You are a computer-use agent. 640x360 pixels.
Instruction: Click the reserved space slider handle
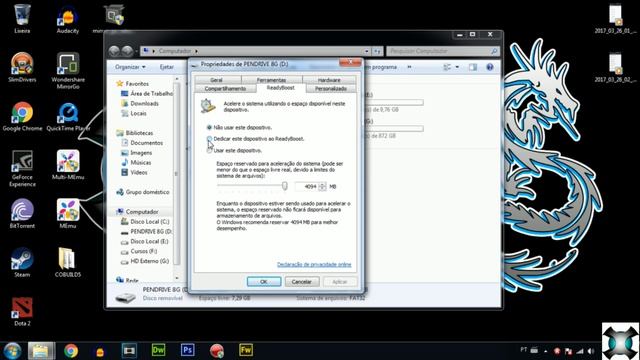click(x=284, y=186)
